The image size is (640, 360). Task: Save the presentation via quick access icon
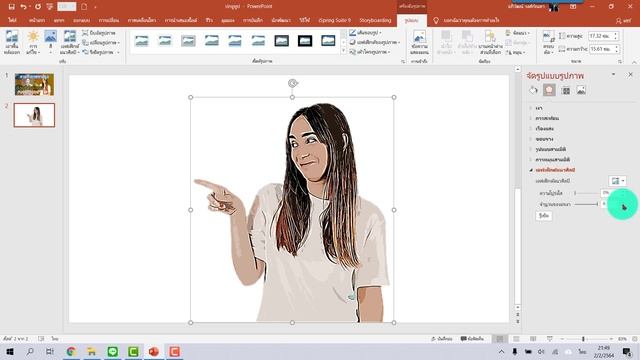pyautogui.click(x=11, y=7)
